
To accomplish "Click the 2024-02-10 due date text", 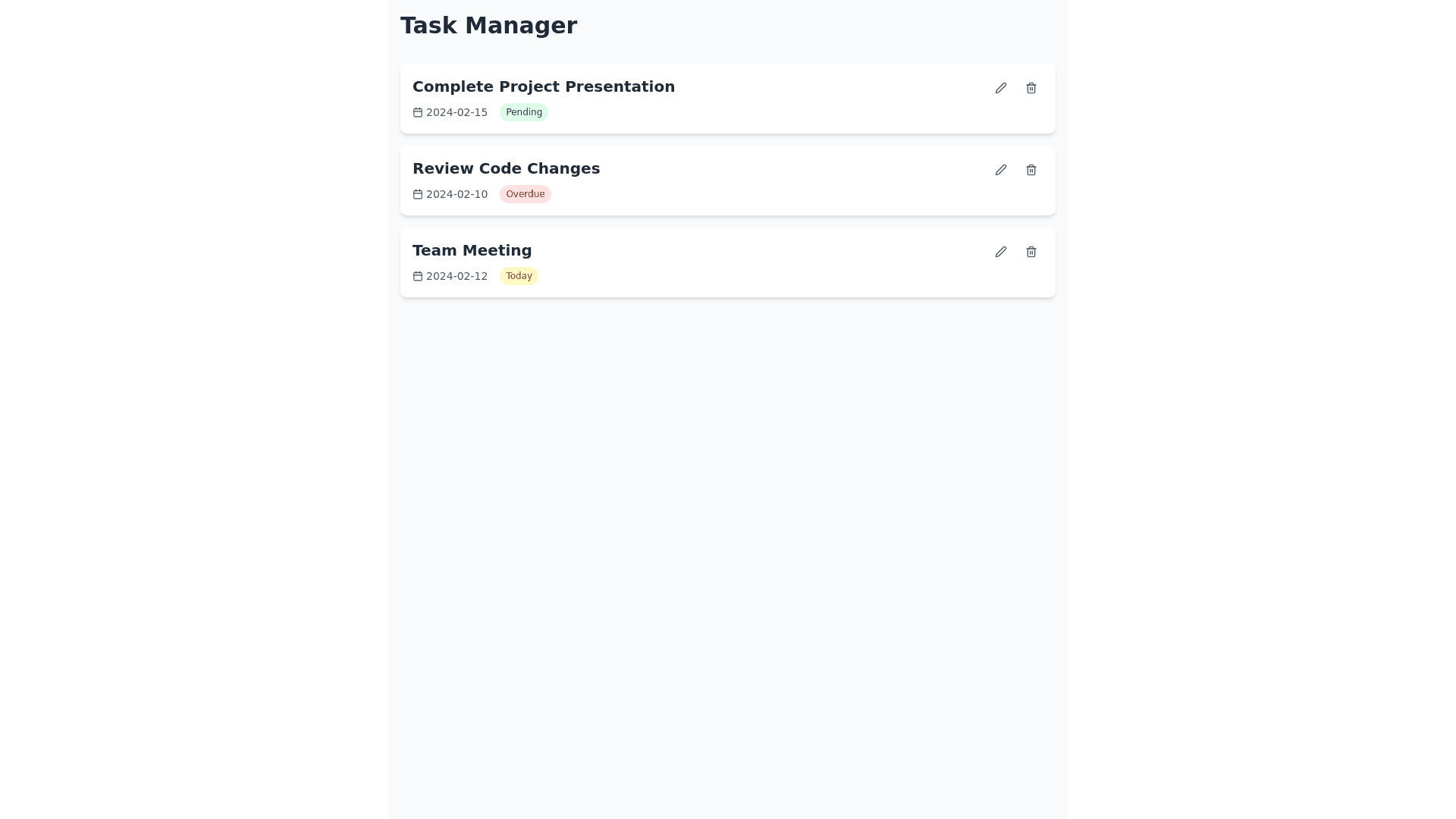I will 457,194.
